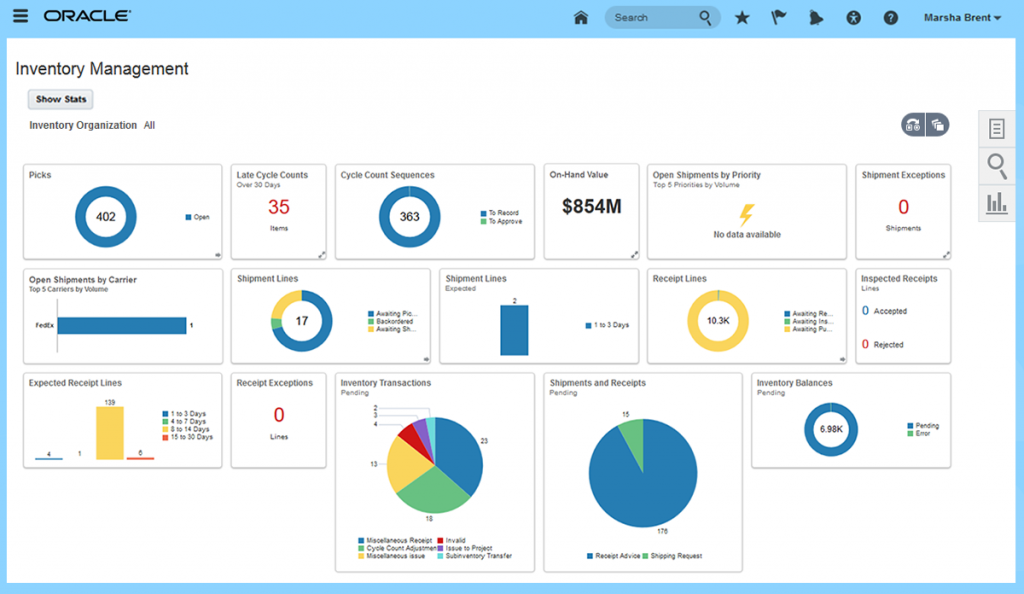Open the Notifications bell icon
This screenshot has height=594, width=1024.
816,17
